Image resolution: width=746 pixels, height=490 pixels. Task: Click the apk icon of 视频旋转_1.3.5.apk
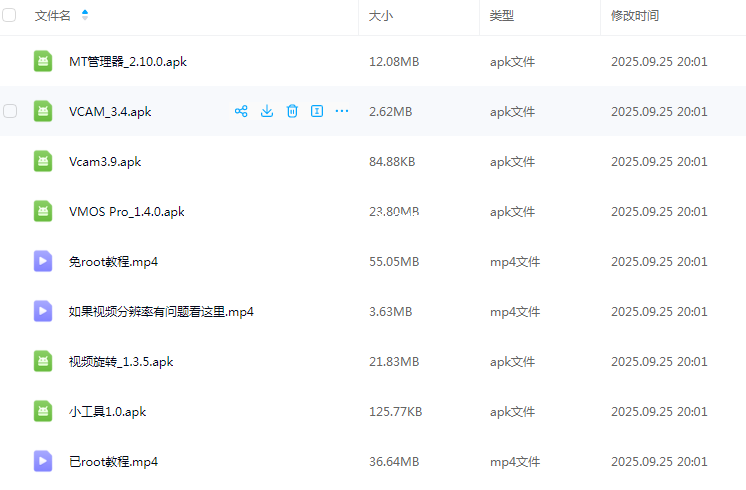[x=43, y=361]
